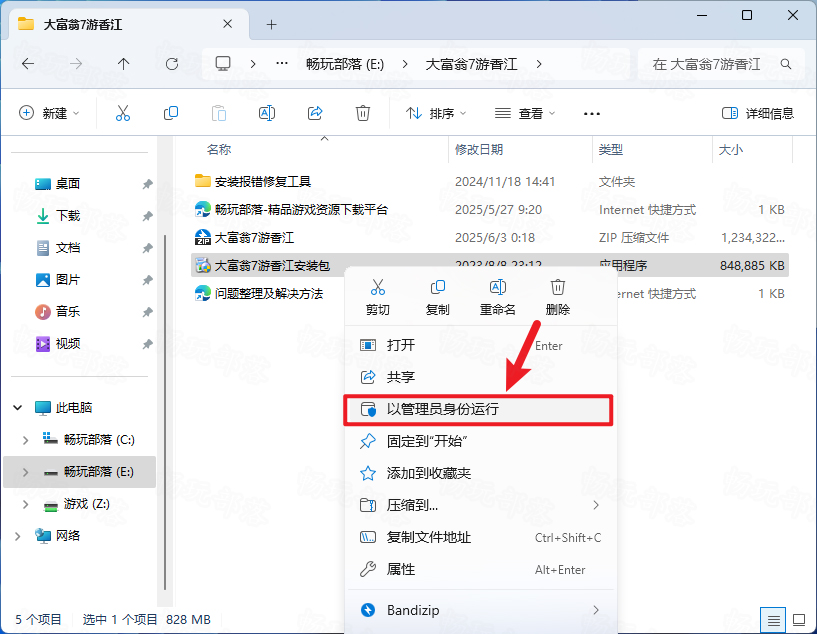Switch to large thumbnails view icon
Image resolution: width=817 pixels, height=634 pixels.
point(799,620)
